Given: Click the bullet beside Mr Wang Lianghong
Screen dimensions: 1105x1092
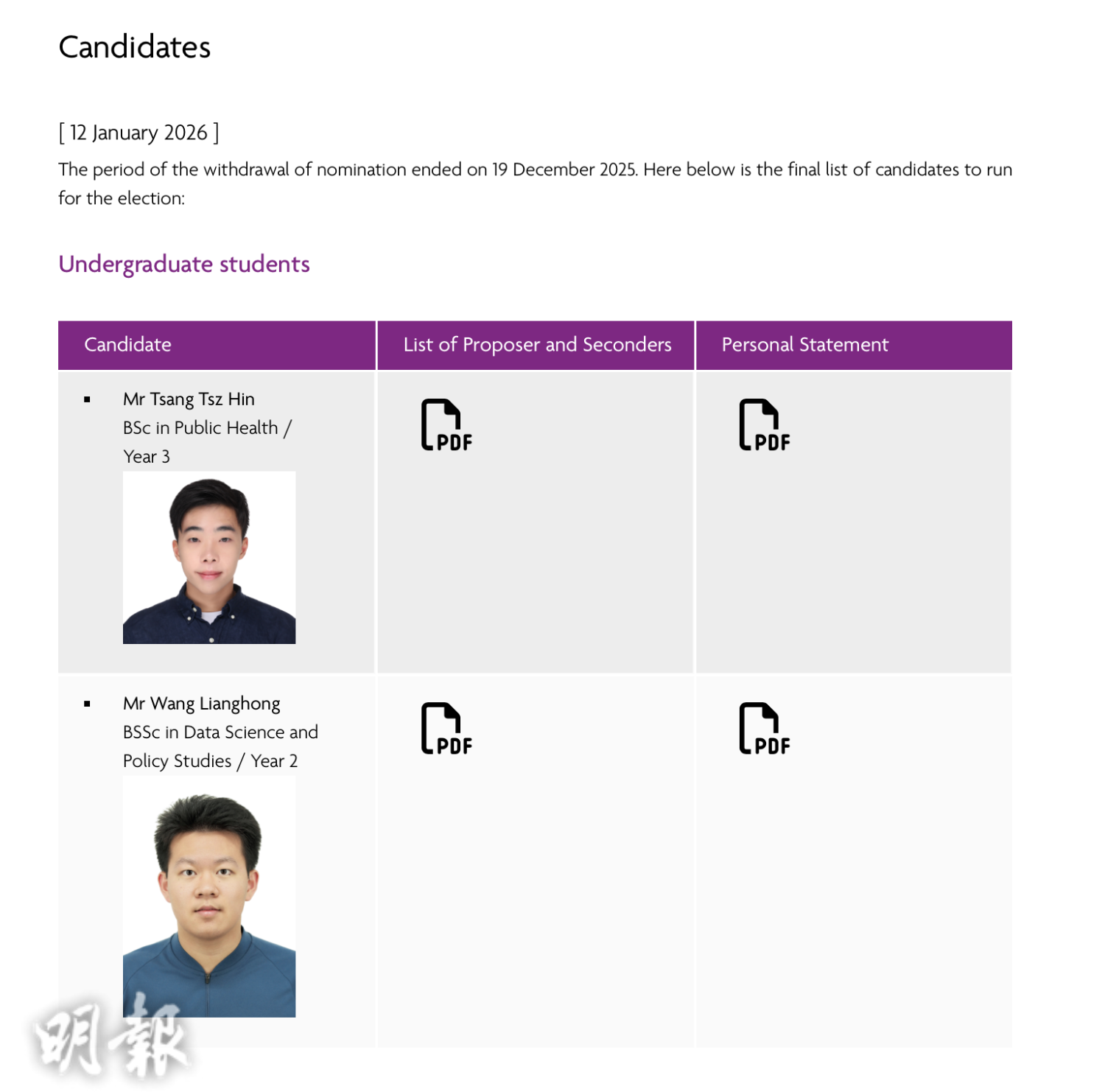Looking at the screenshot, I should coord(87,704).
